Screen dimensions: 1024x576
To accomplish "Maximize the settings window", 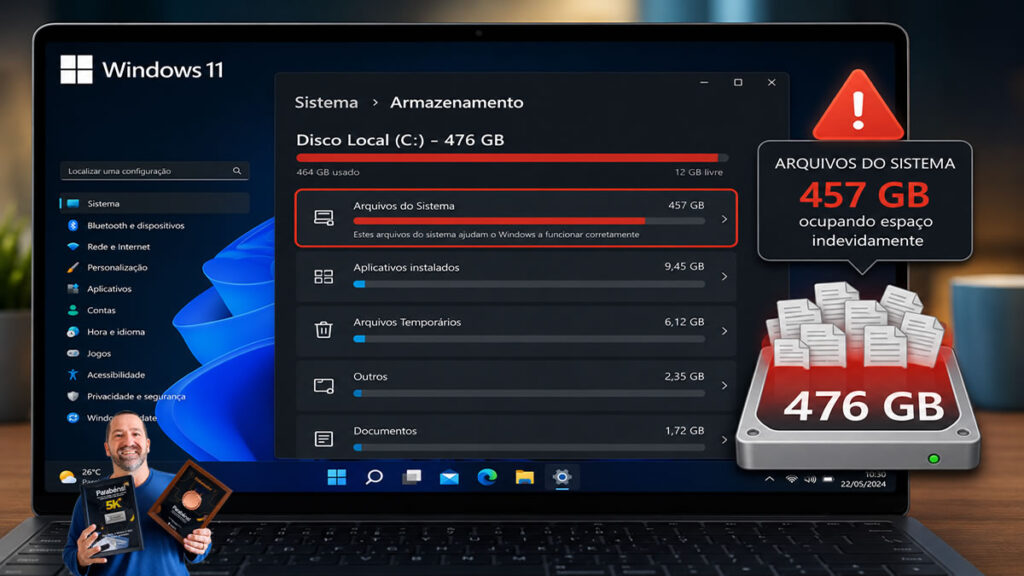I will (x=738, y=82).
